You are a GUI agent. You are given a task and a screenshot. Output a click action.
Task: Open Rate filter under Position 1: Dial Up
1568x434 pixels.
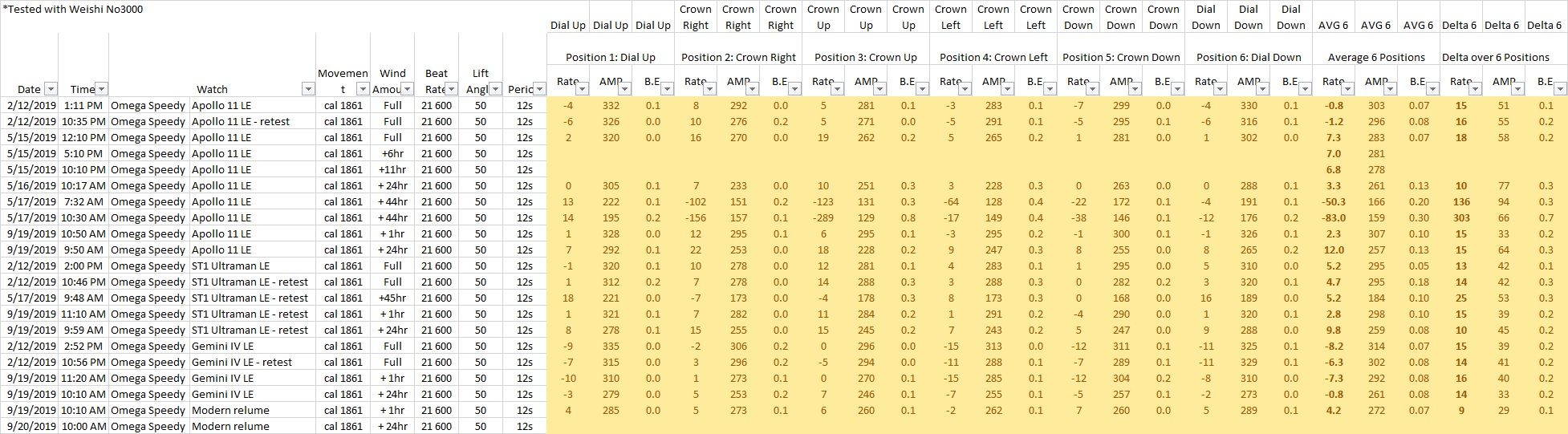[x=582, y=89]
